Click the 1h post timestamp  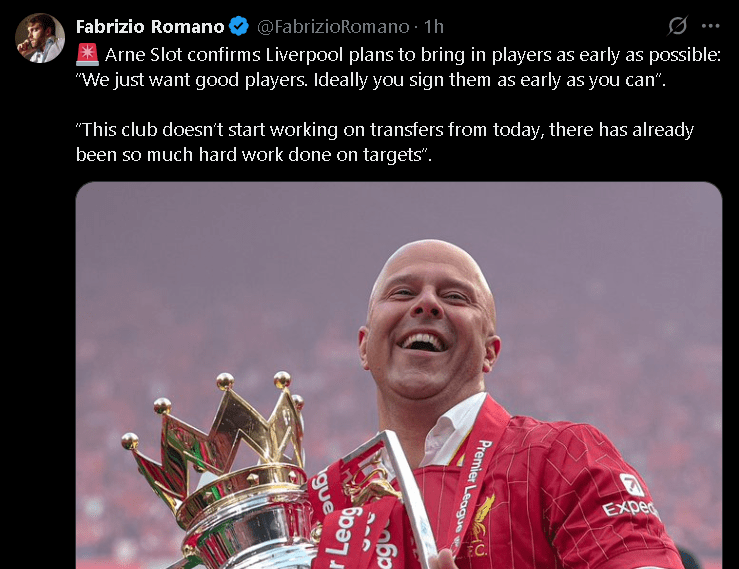(434, 27)
